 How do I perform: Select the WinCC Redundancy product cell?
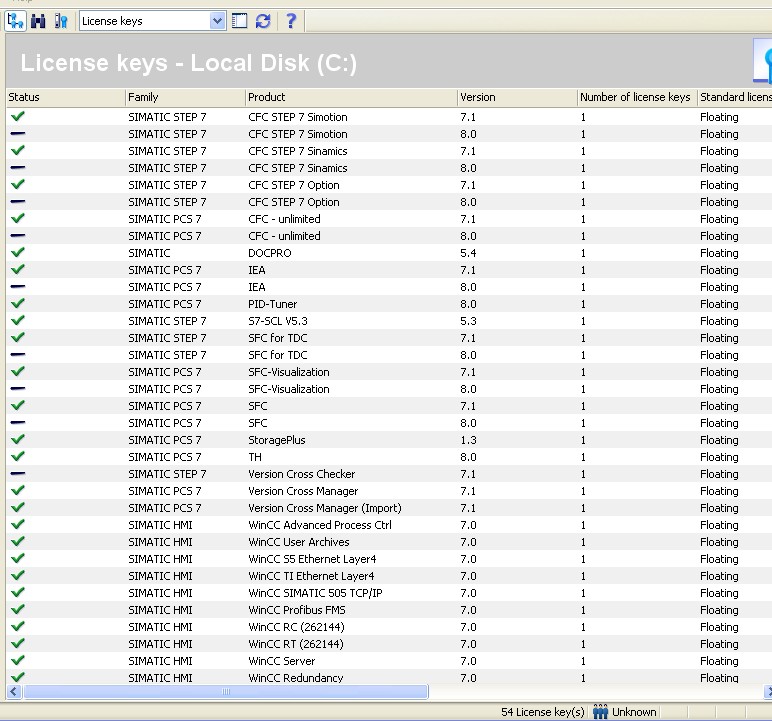coord(295,678)
